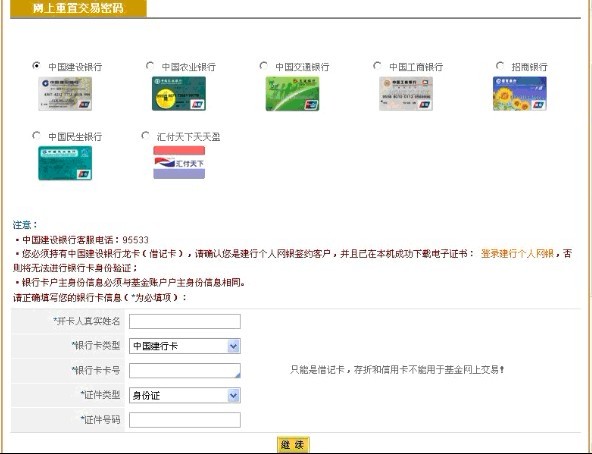Click the Agricultural Bank card image
Screen dimensions: 592x454
point(179,94)
